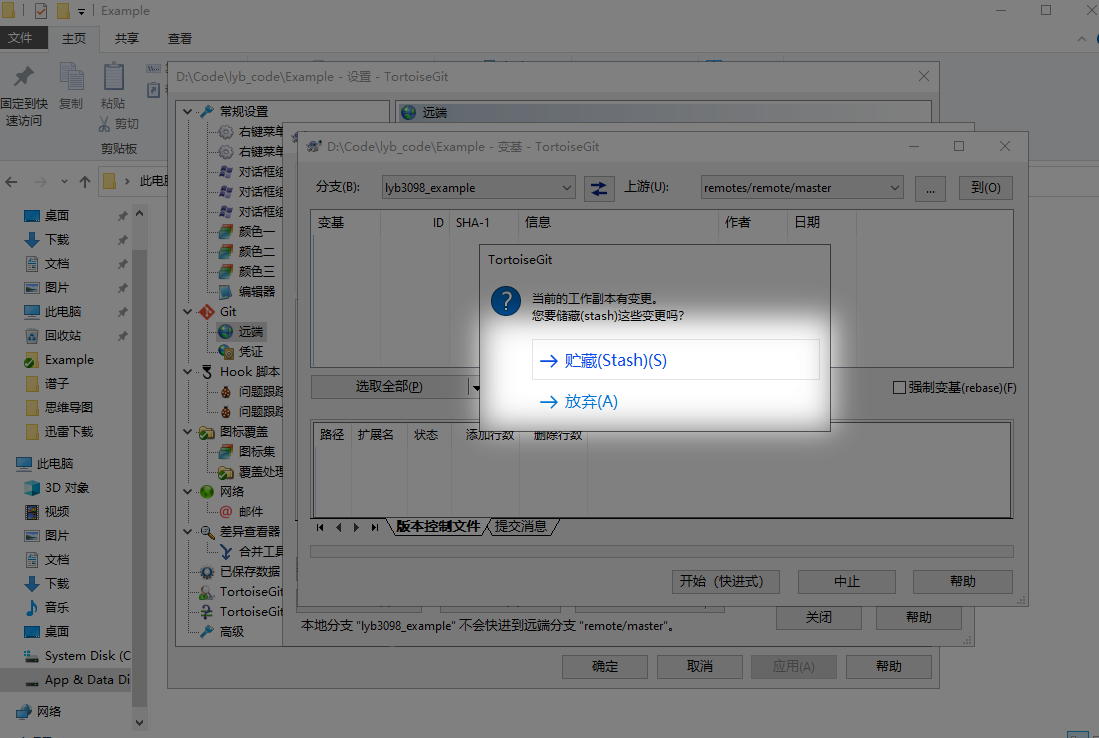This screenshot has height=738, width=1099.
Task: Select the 颜色一 item icon
Action: 226,231
